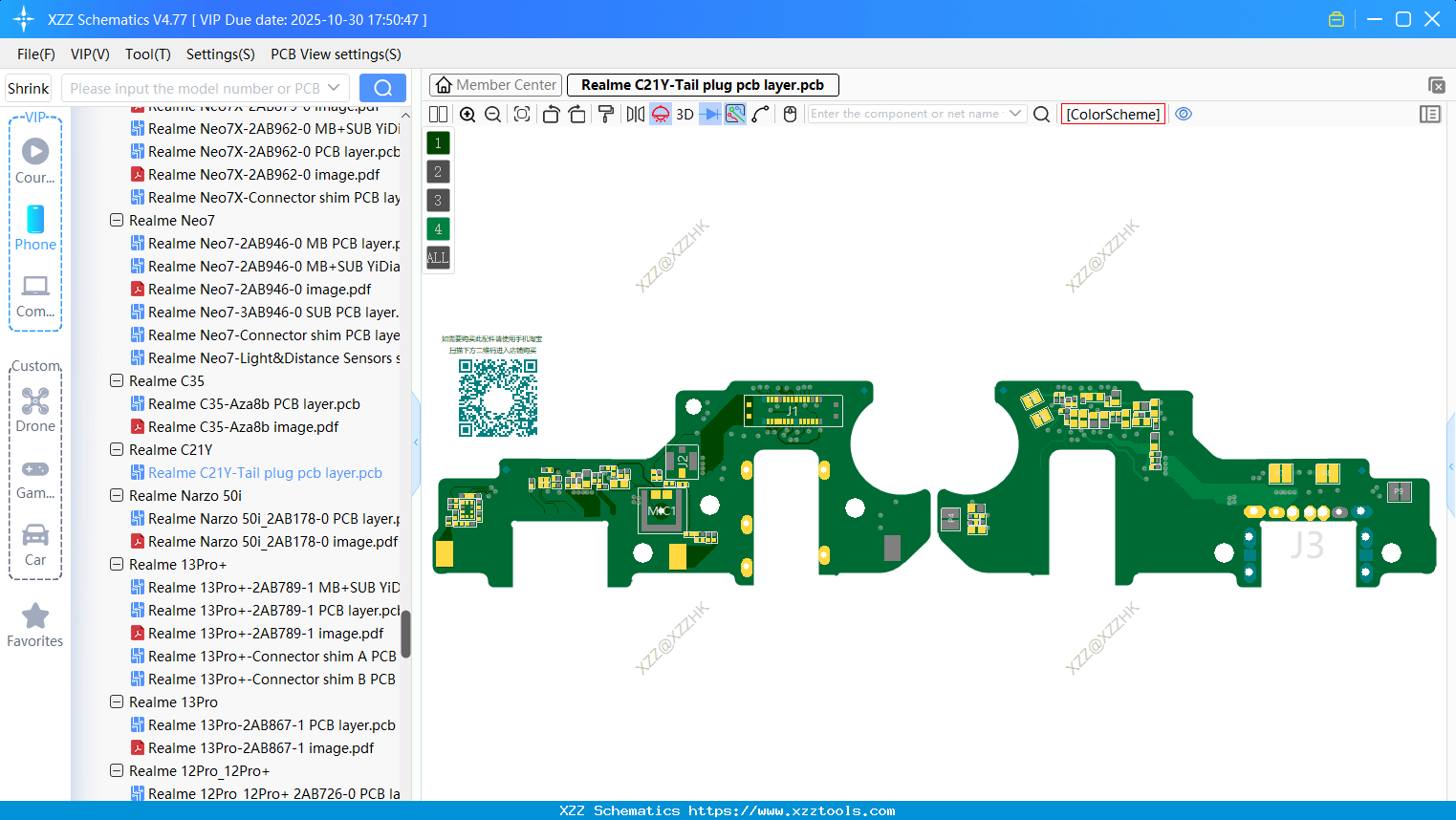Select the paint roller highlight tool
The width and height of the screenshot is (1456, 820).
point(606,114)
